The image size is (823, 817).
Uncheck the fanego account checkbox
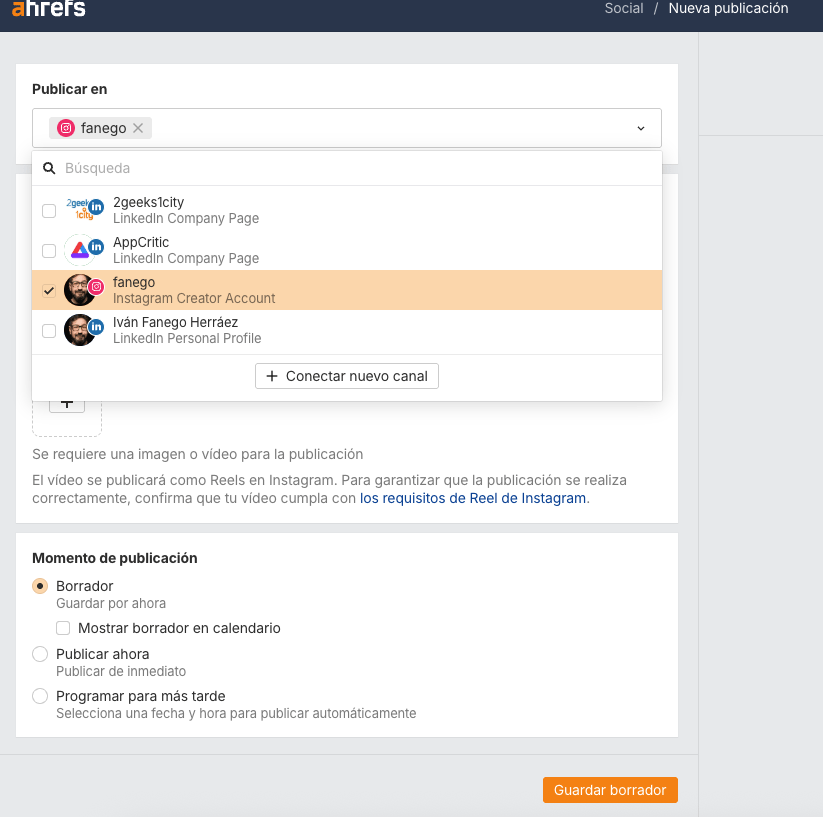click(x=48, y=290)
